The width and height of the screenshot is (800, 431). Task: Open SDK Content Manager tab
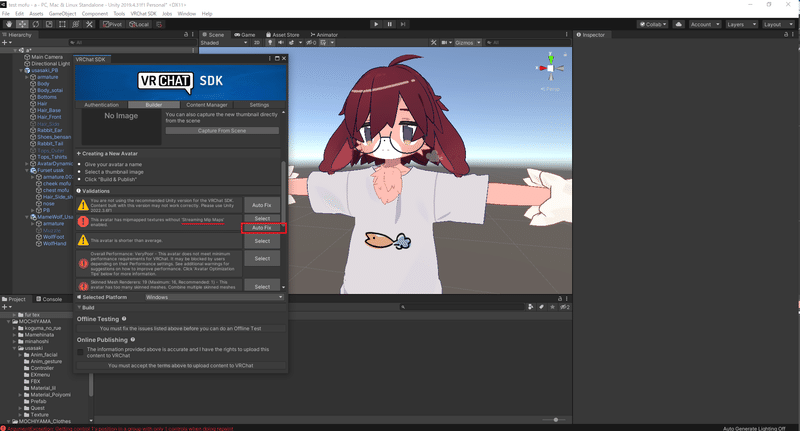tap(207, 105)
